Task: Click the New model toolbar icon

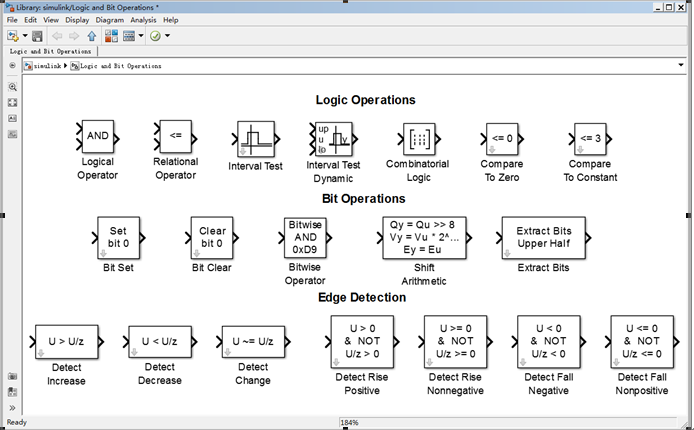Action: click(13, 36)
